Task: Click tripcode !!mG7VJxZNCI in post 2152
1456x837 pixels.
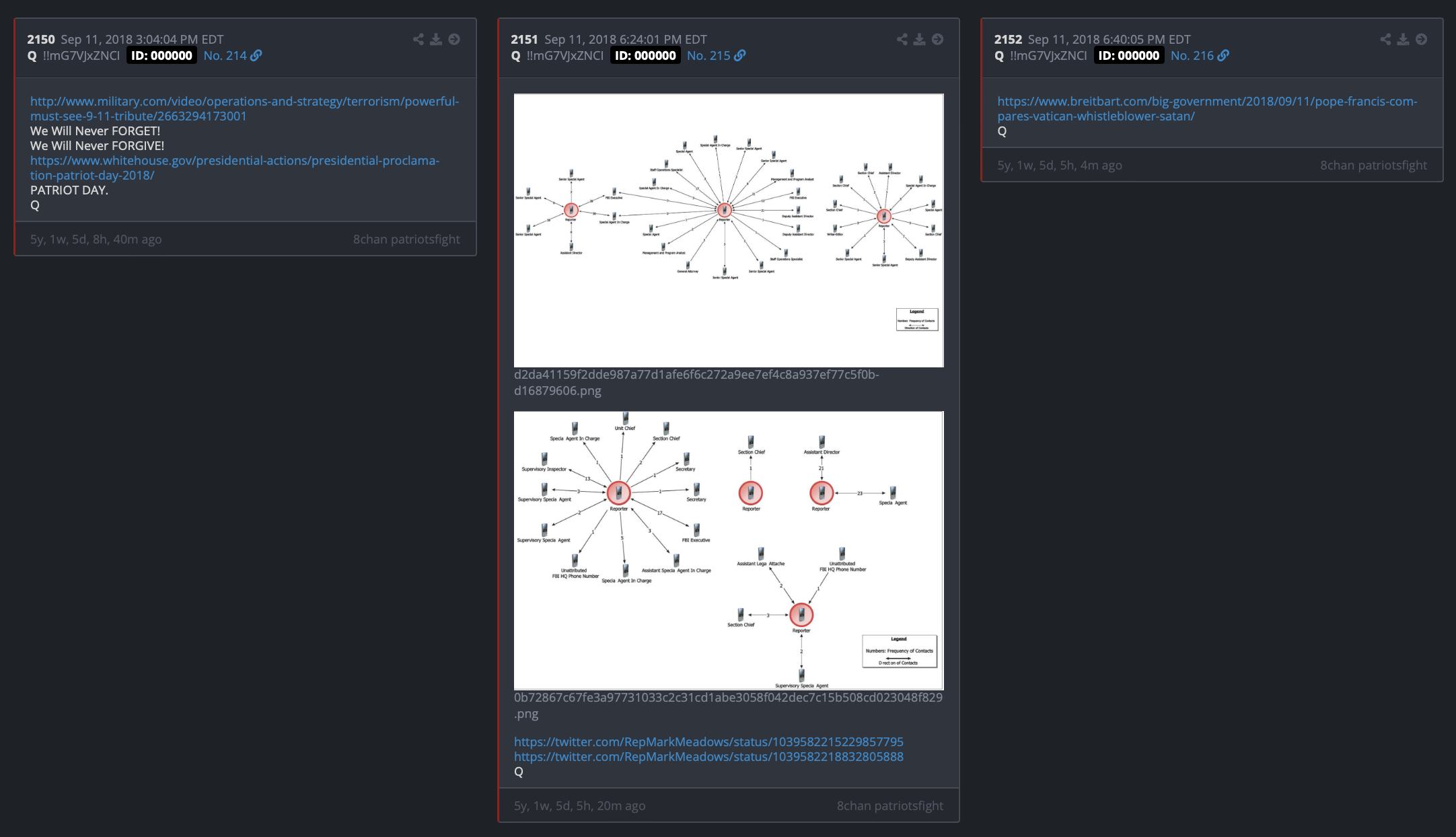Action: click(1048, 56)
